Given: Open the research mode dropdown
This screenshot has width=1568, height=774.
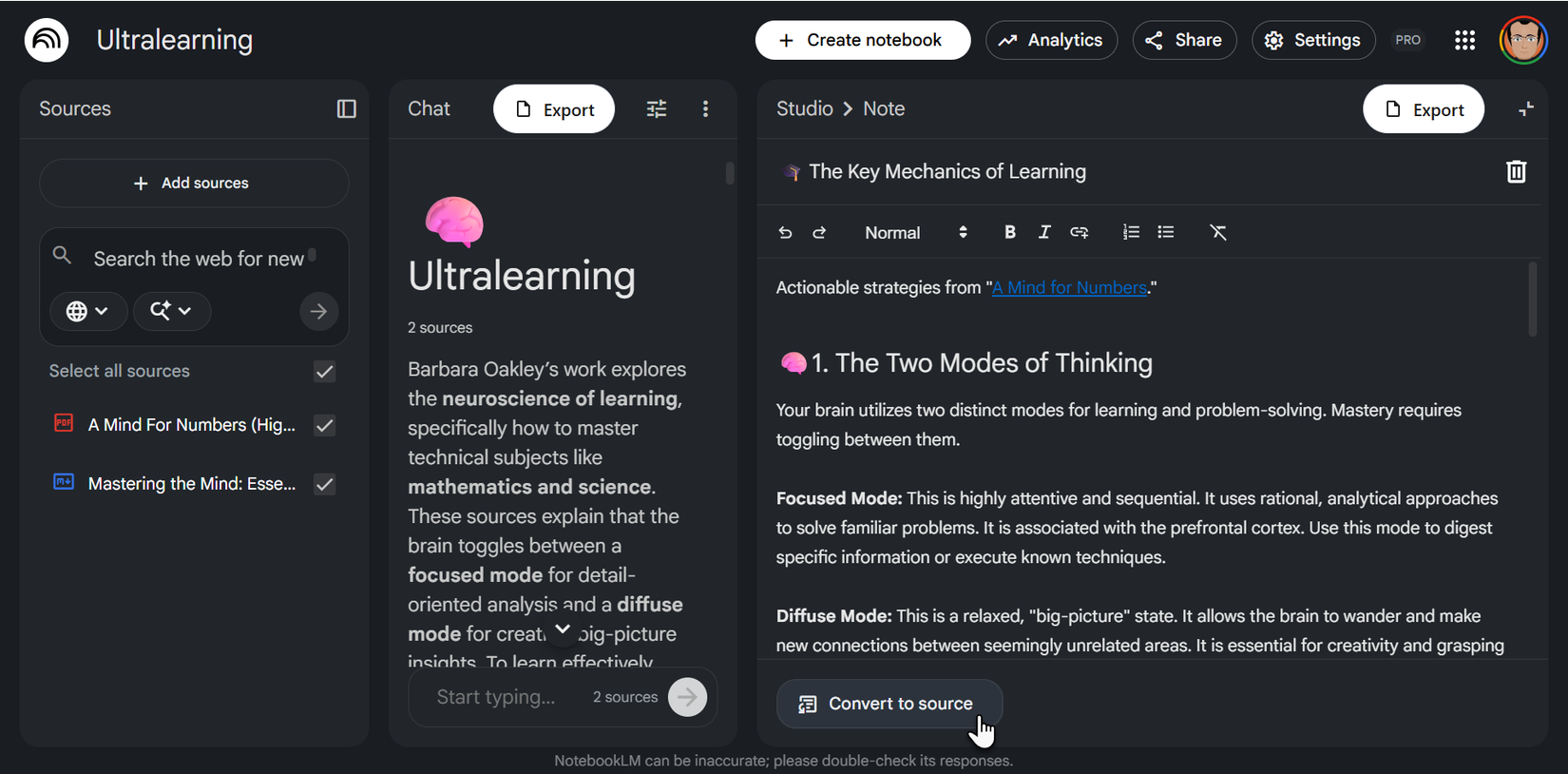Looking at the screenshot, I should pyautogui.click(x=172, y=311).
